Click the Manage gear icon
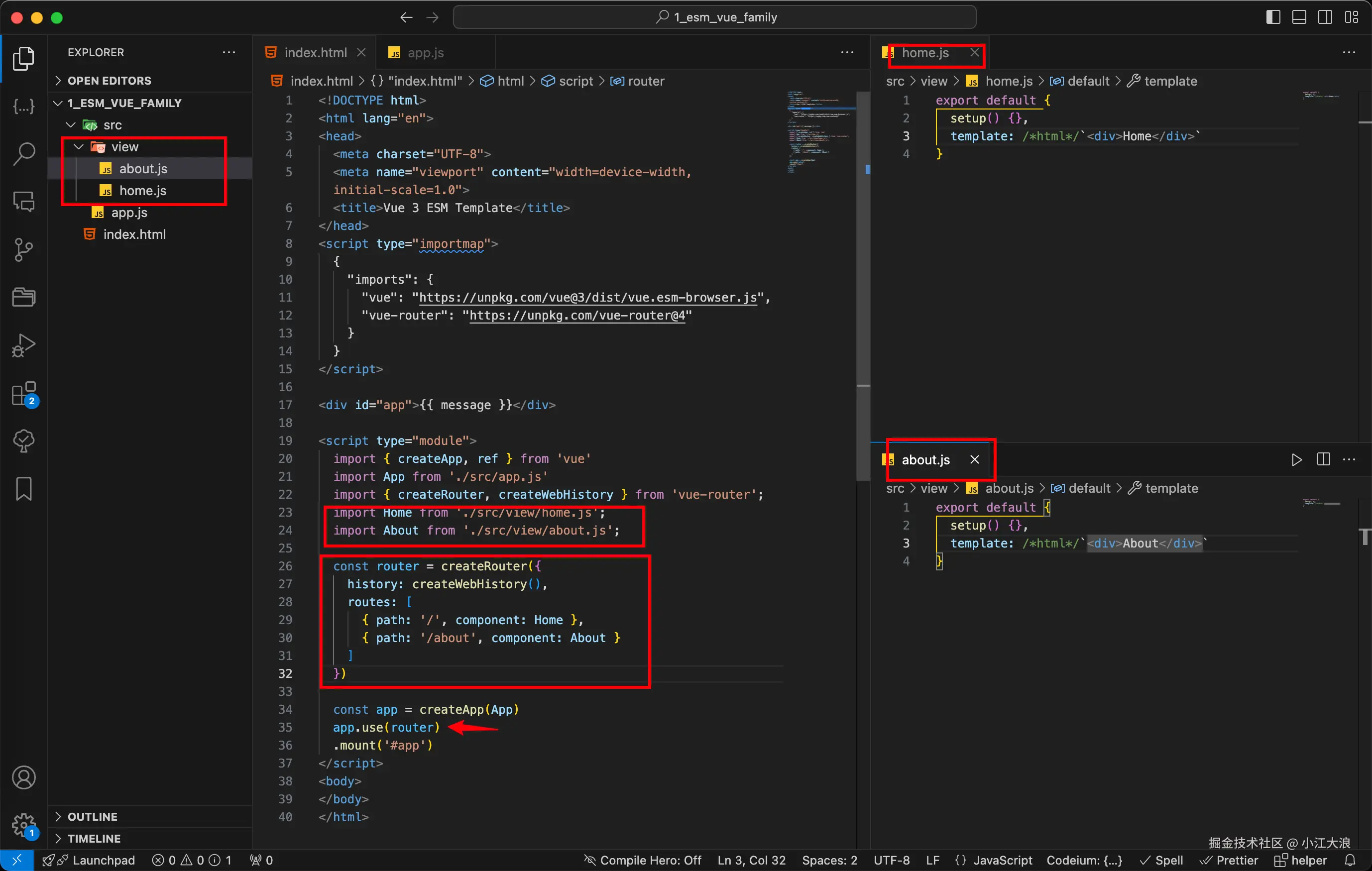This screenshot has height=871, width=1372. tap(23, 825)
